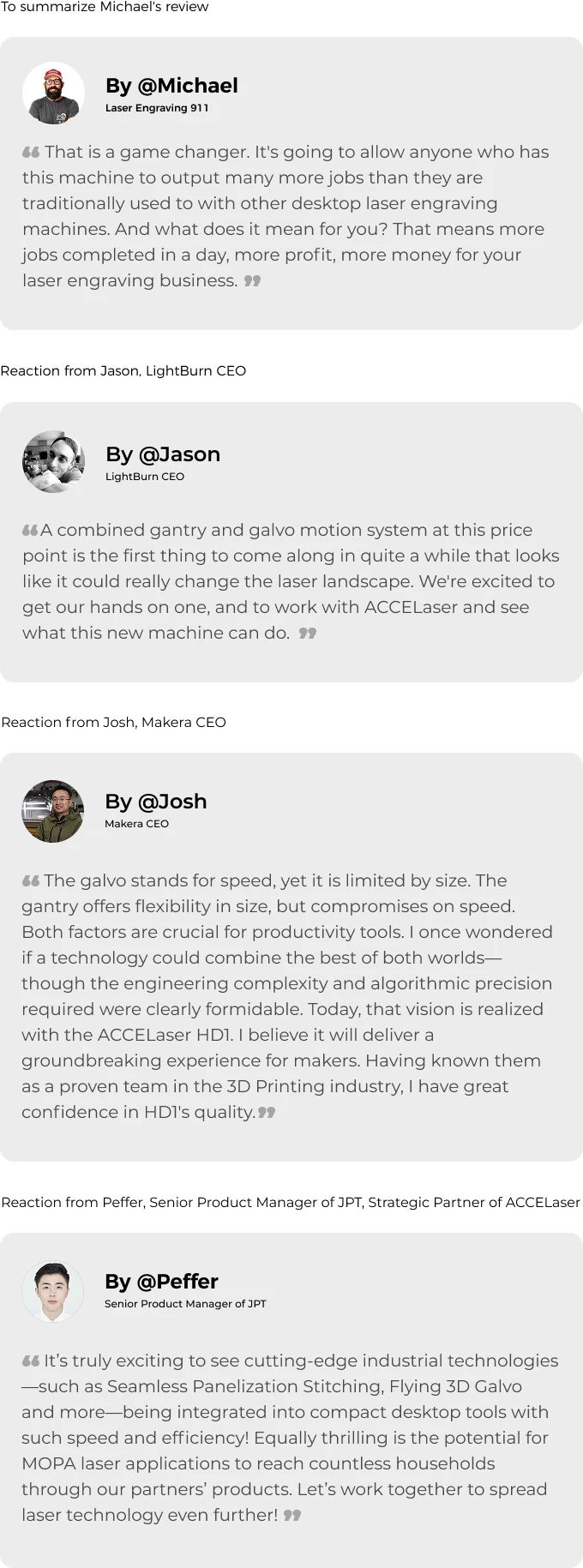
Task: Click the closing quote mark after "HD1's quality."
Action: point(267,1113)
